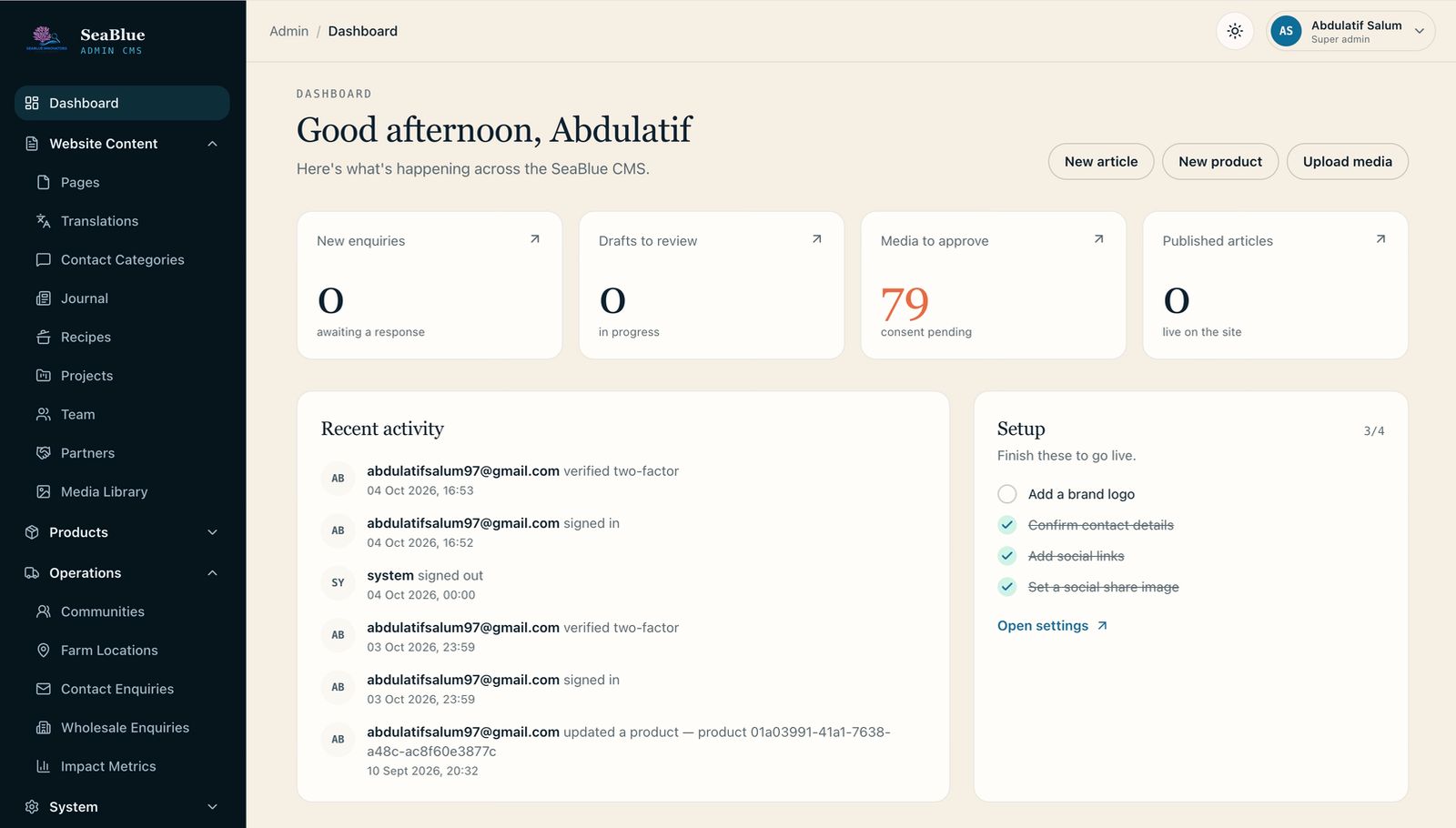Click the SeaBlue logo icon
Viewport: 1456px width, 828px height.
pos(46,38)
